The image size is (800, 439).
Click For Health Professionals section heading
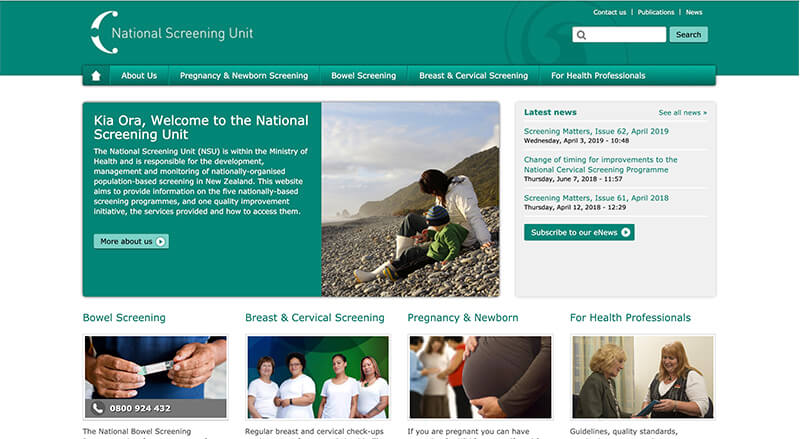630,318
